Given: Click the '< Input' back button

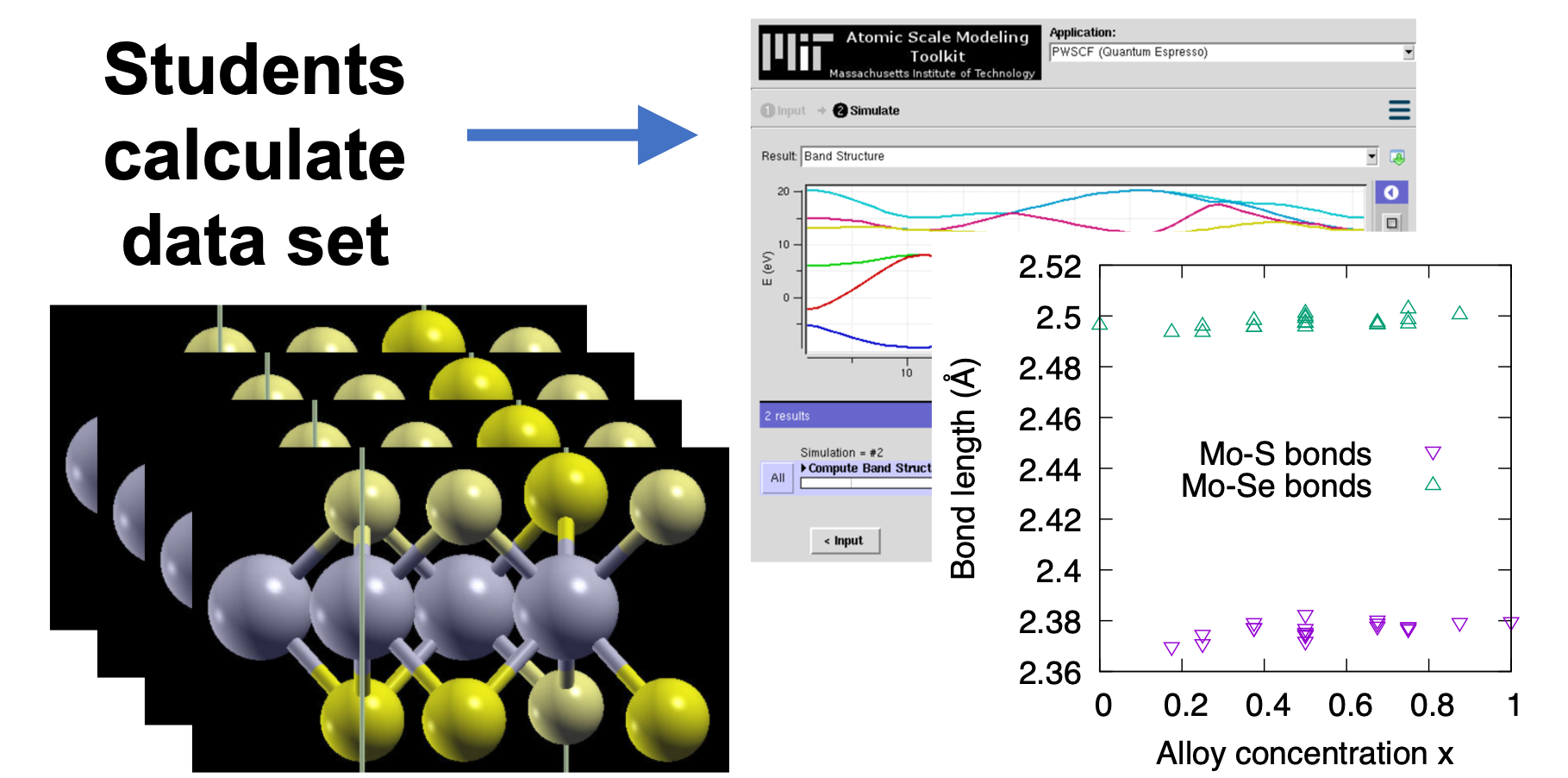Looking at the screenshot, I should point(845,541).
